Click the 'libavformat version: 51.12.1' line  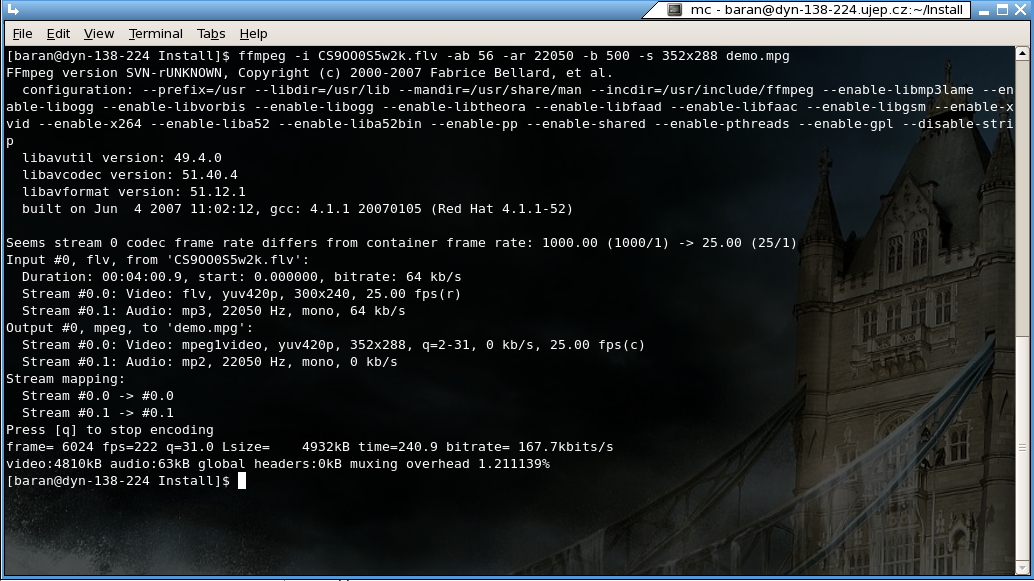click(134, 192)
